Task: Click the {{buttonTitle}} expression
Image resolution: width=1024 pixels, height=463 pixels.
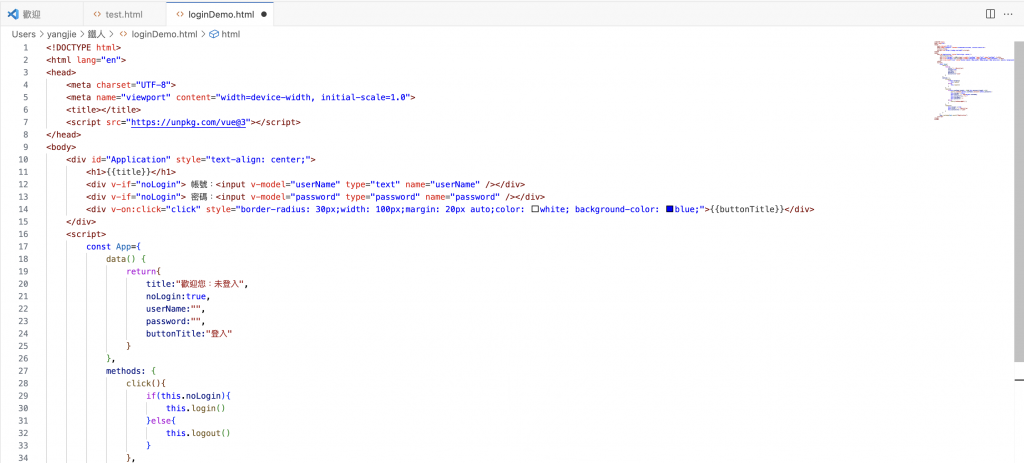Action: pyautogui.click(x=748, y=209)
